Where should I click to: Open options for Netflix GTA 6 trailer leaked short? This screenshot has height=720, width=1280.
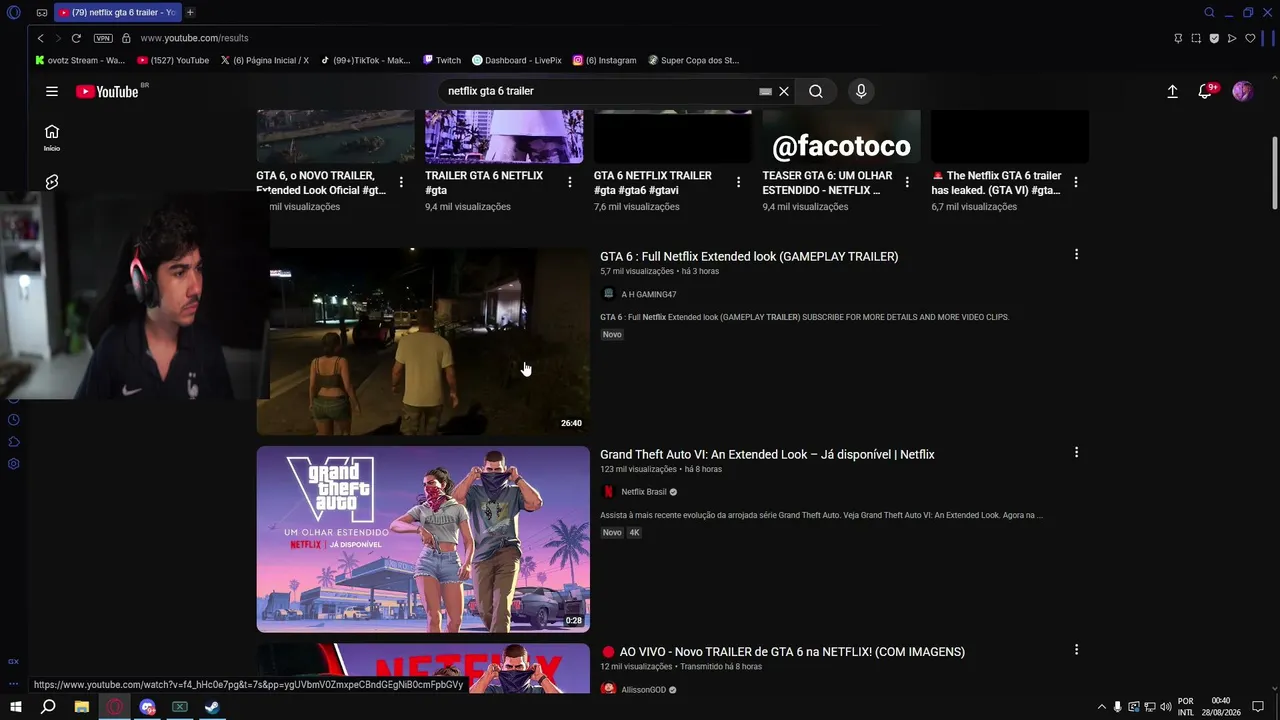(x=1076, y=182)
